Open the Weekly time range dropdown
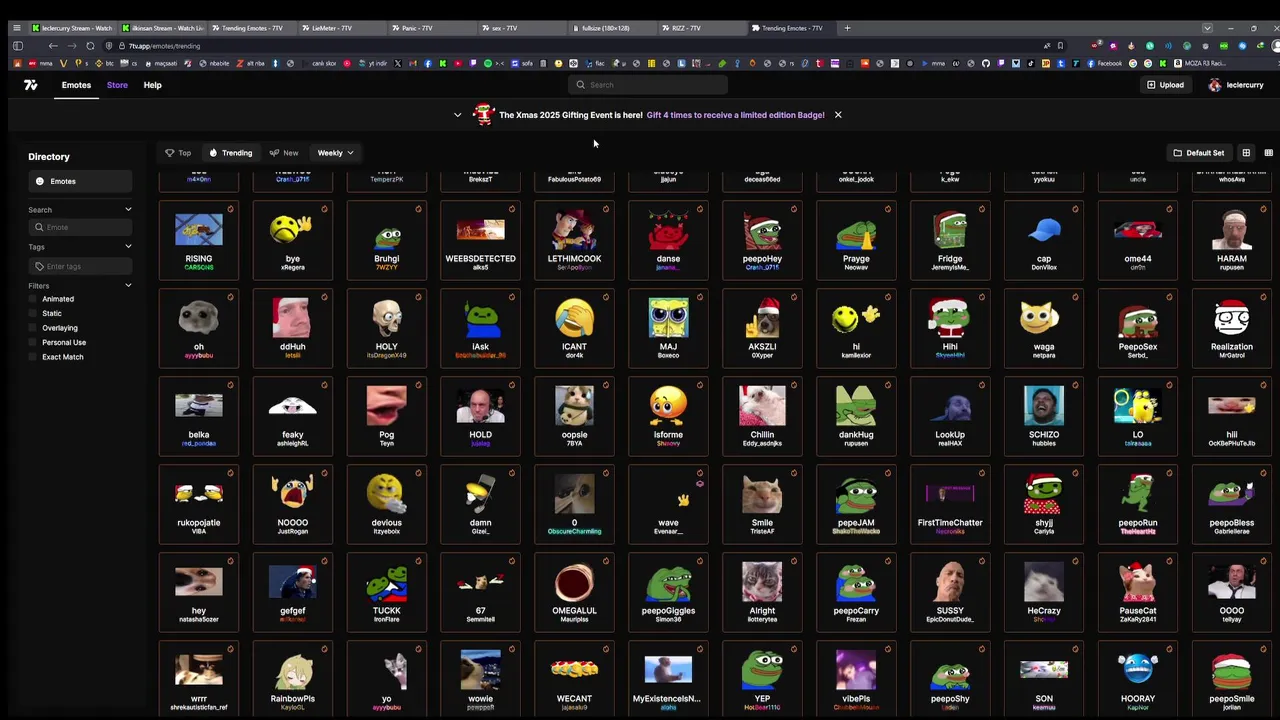This screenshot has height=720, width=1280. click(x=335, y=153)
